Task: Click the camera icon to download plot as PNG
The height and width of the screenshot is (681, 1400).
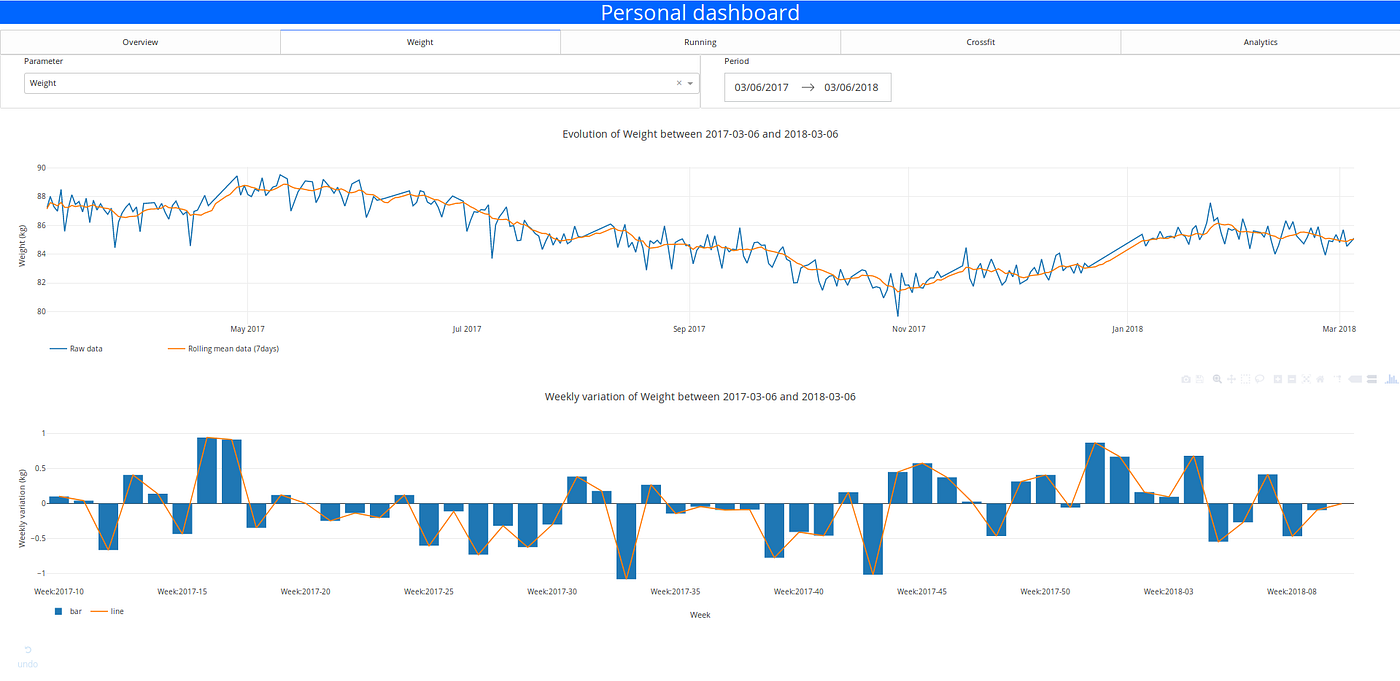Action: pyautogui.click(x=1186, y=379)
